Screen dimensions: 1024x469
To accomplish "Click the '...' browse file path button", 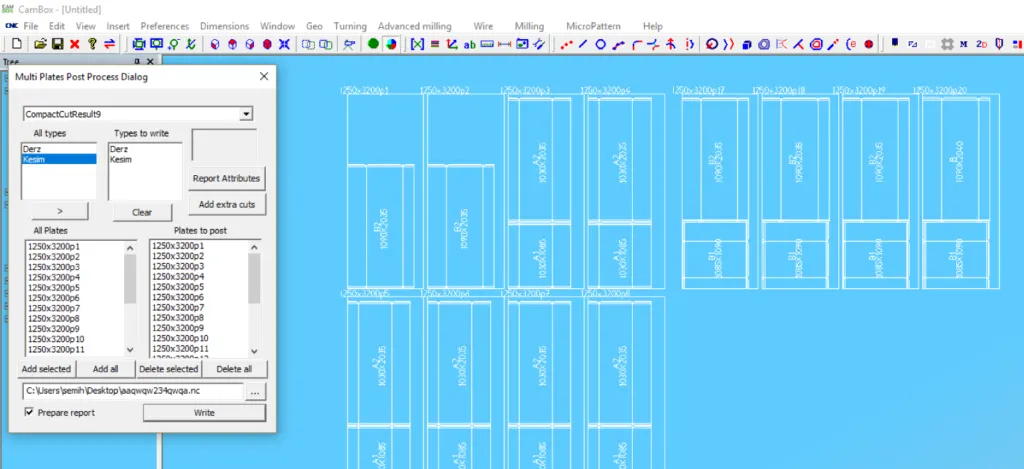I will point(255,392).
